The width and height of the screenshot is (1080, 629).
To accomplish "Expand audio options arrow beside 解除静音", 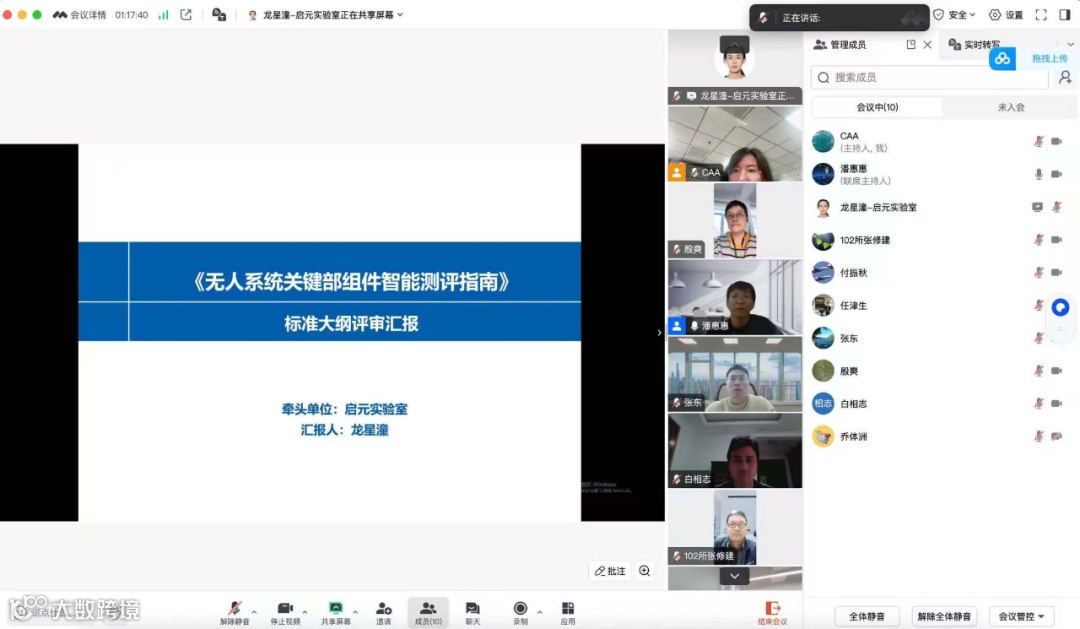I will 254,611.
